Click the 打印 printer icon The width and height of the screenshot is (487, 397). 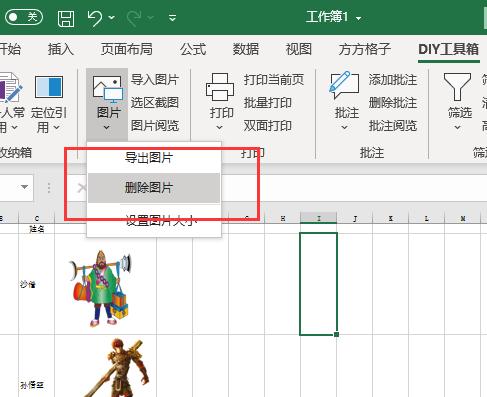tap(220, 87)
